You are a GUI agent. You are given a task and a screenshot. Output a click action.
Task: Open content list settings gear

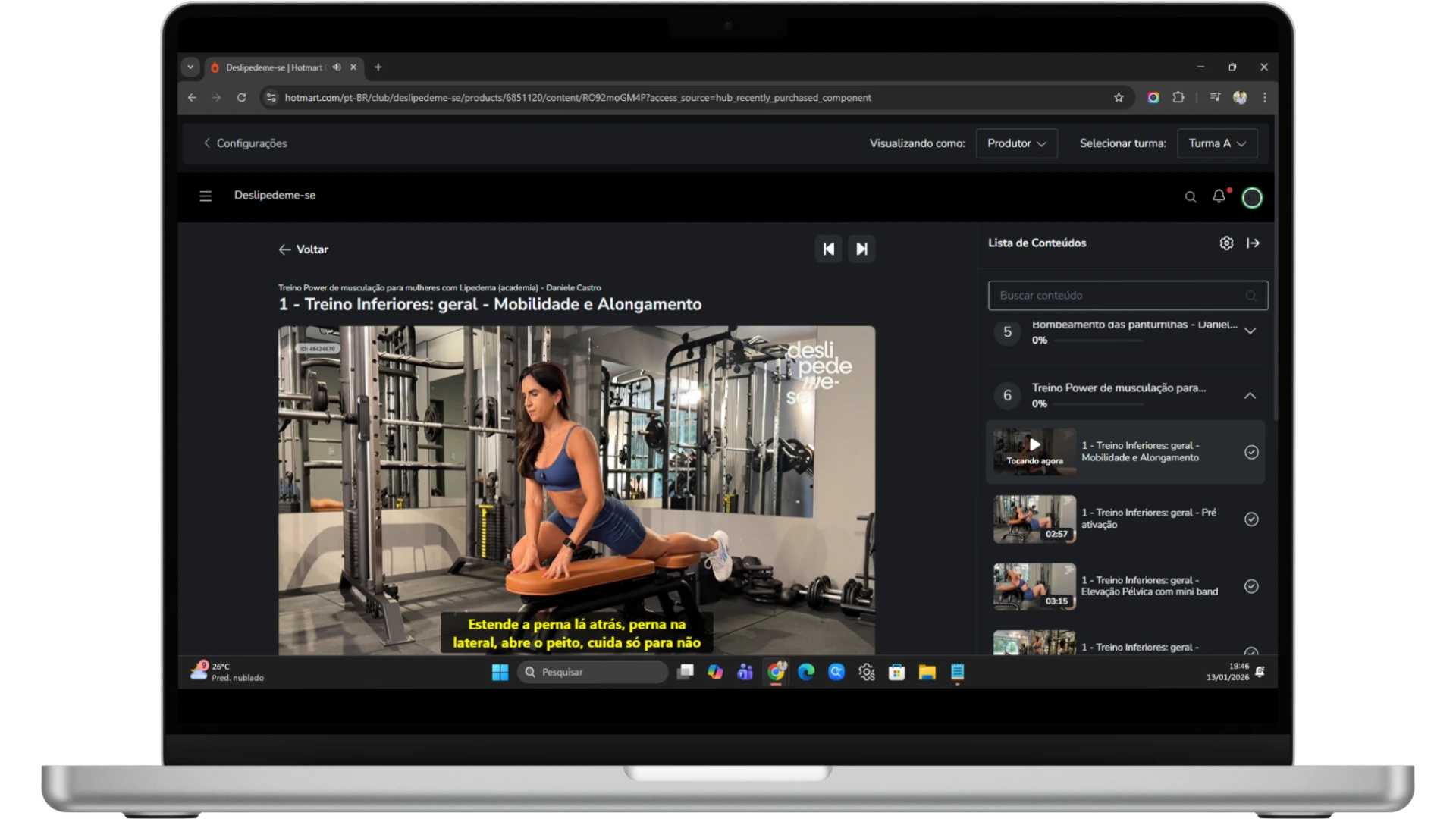click(x=1226, y=243)
